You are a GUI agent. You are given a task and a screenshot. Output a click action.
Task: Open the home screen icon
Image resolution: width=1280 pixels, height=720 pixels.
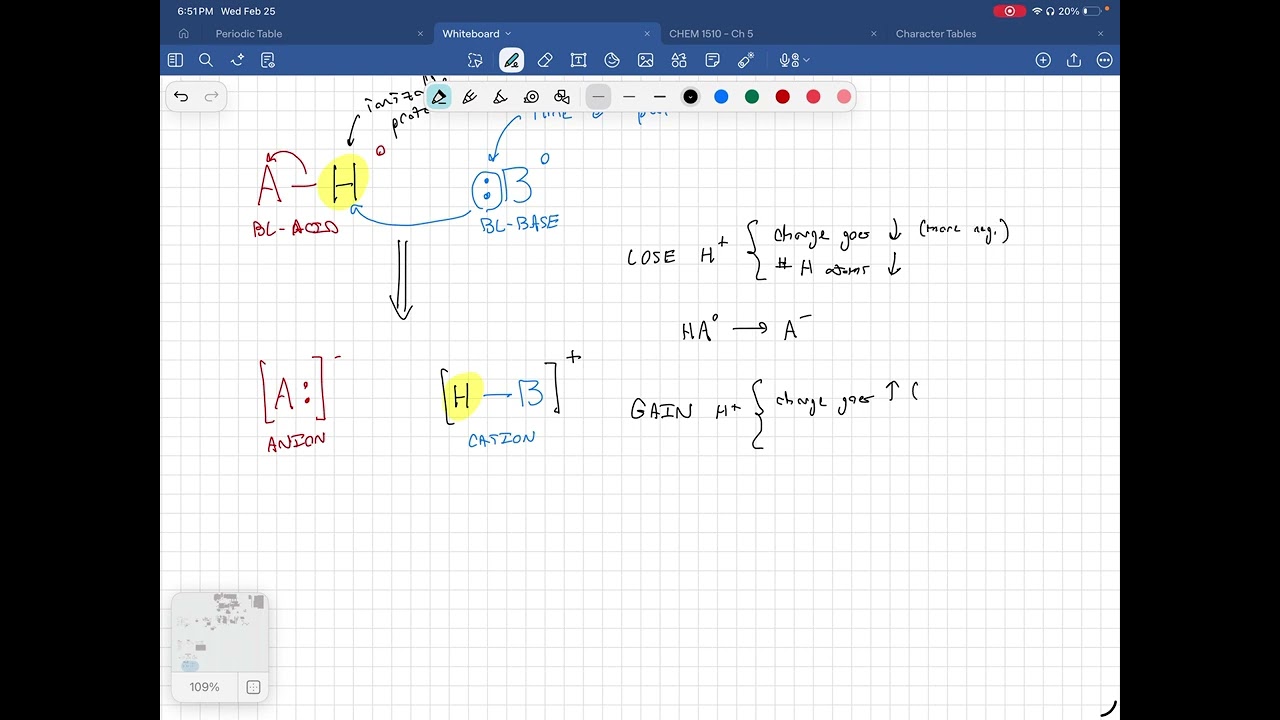(x=183, y=34)
